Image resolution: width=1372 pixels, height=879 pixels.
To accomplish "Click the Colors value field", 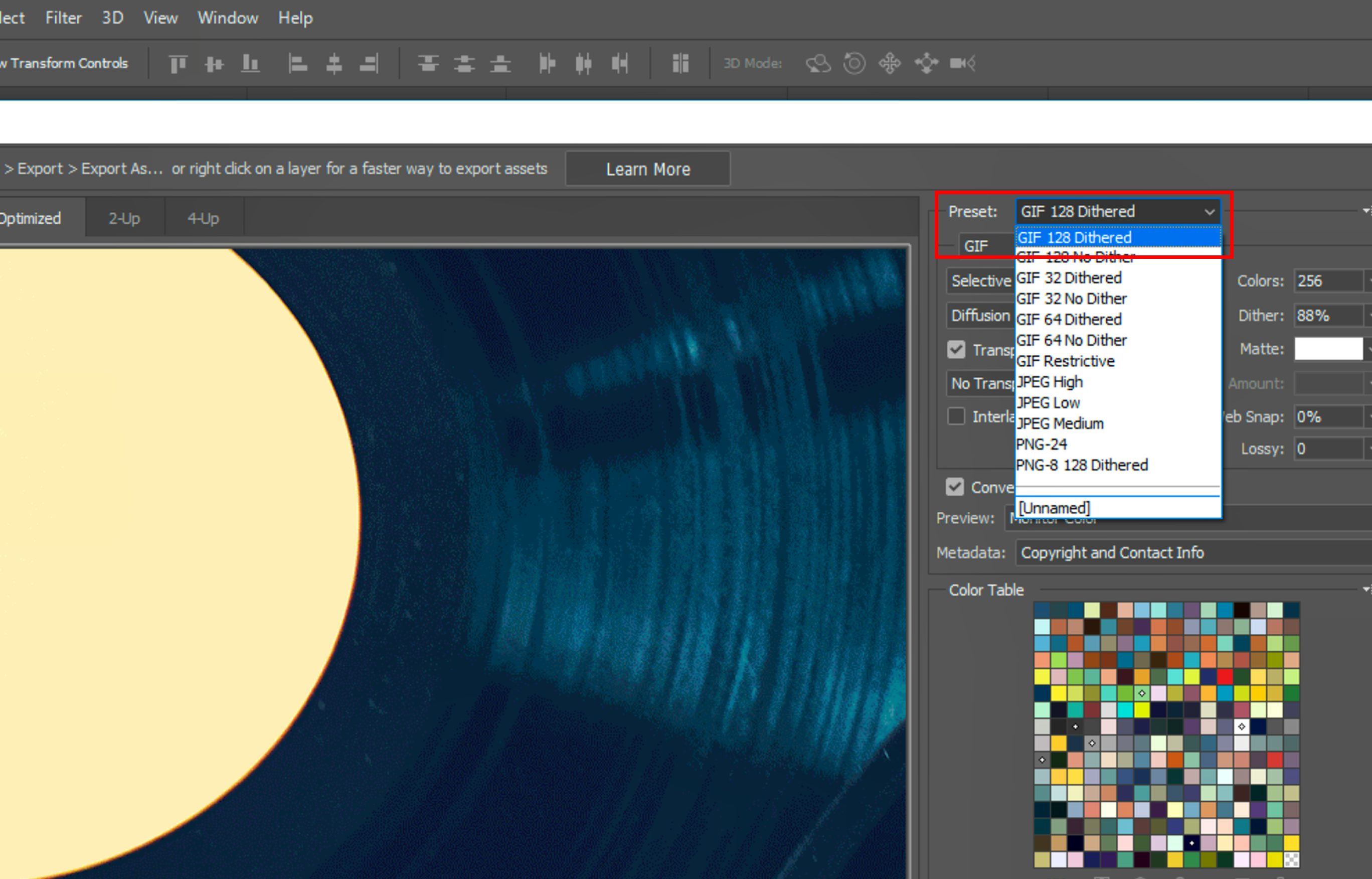I will coord(1326,281).
